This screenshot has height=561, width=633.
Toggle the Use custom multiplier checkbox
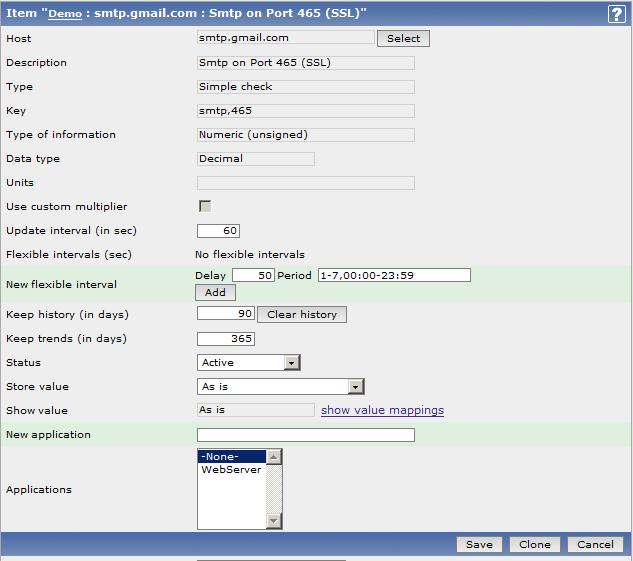point(205,206)
